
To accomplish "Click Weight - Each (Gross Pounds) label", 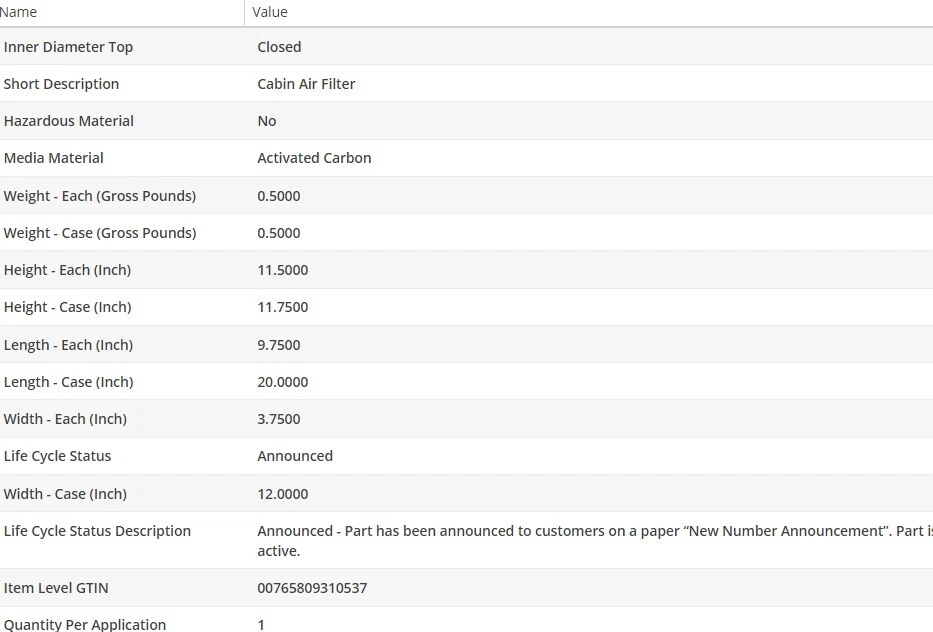I will [100, 196].
